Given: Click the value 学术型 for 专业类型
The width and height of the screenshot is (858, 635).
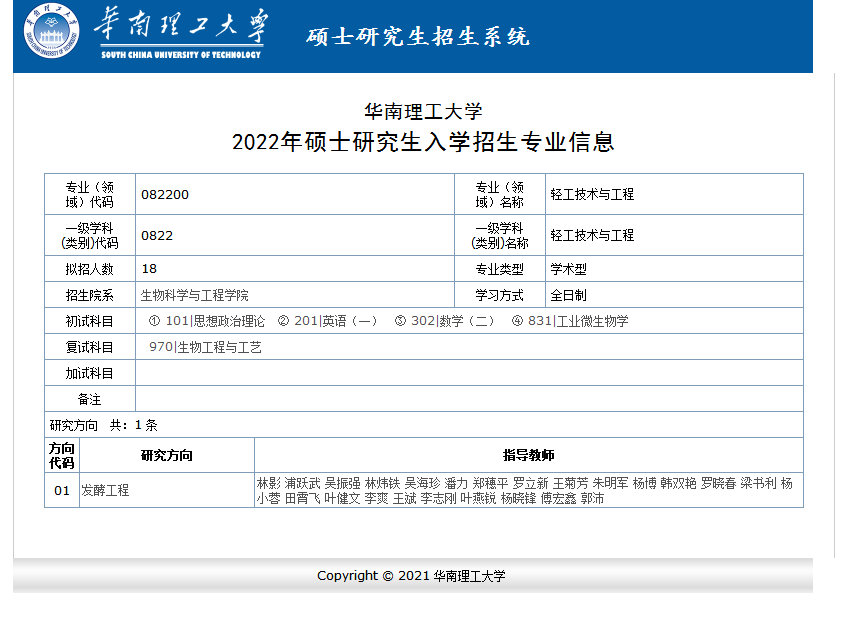Looking at the screenshot, I should (569, 269).
